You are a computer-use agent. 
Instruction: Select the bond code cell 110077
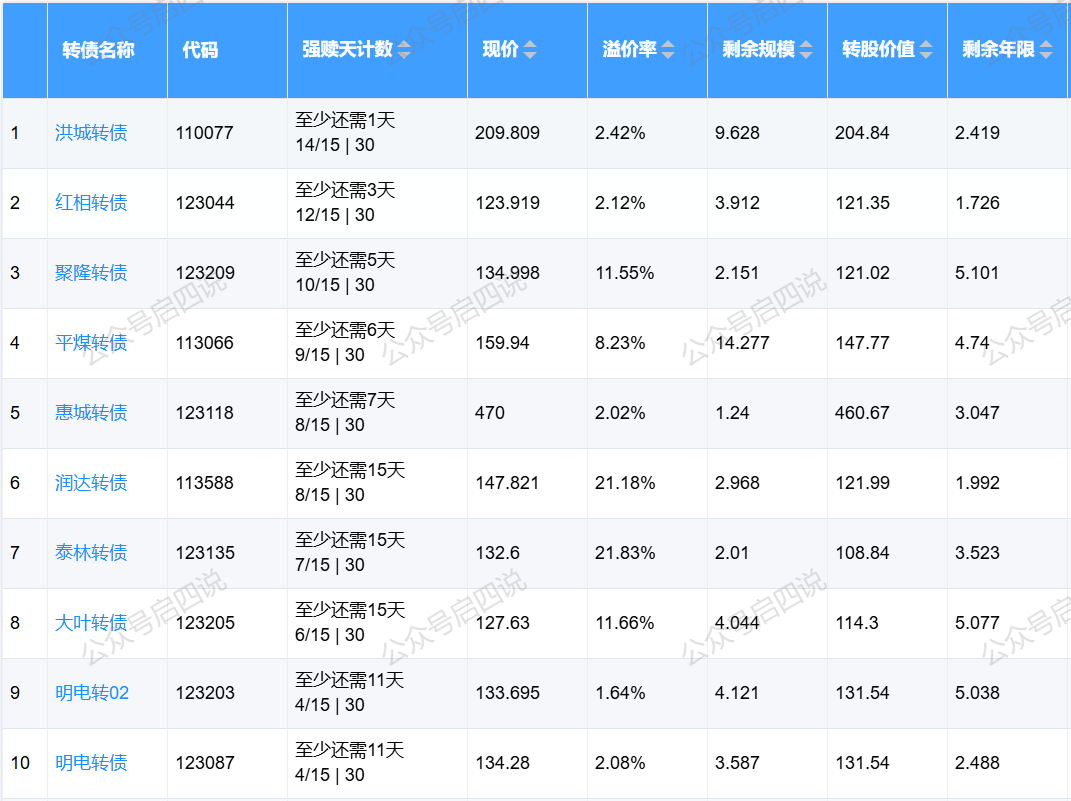point(205,133)
